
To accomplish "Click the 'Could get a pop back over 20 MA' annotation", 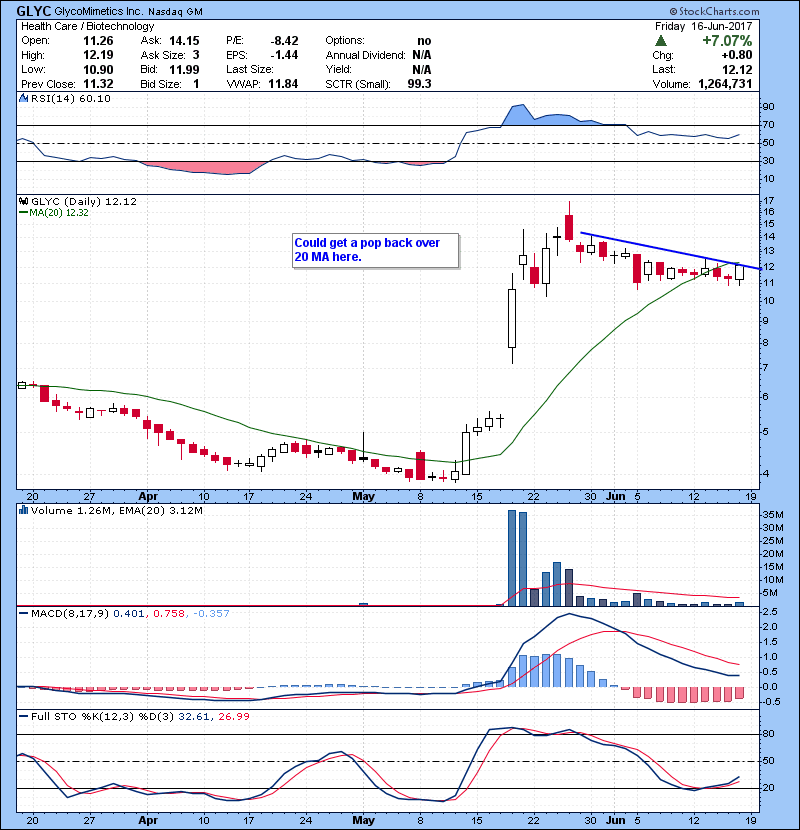I will coord(375,250).
